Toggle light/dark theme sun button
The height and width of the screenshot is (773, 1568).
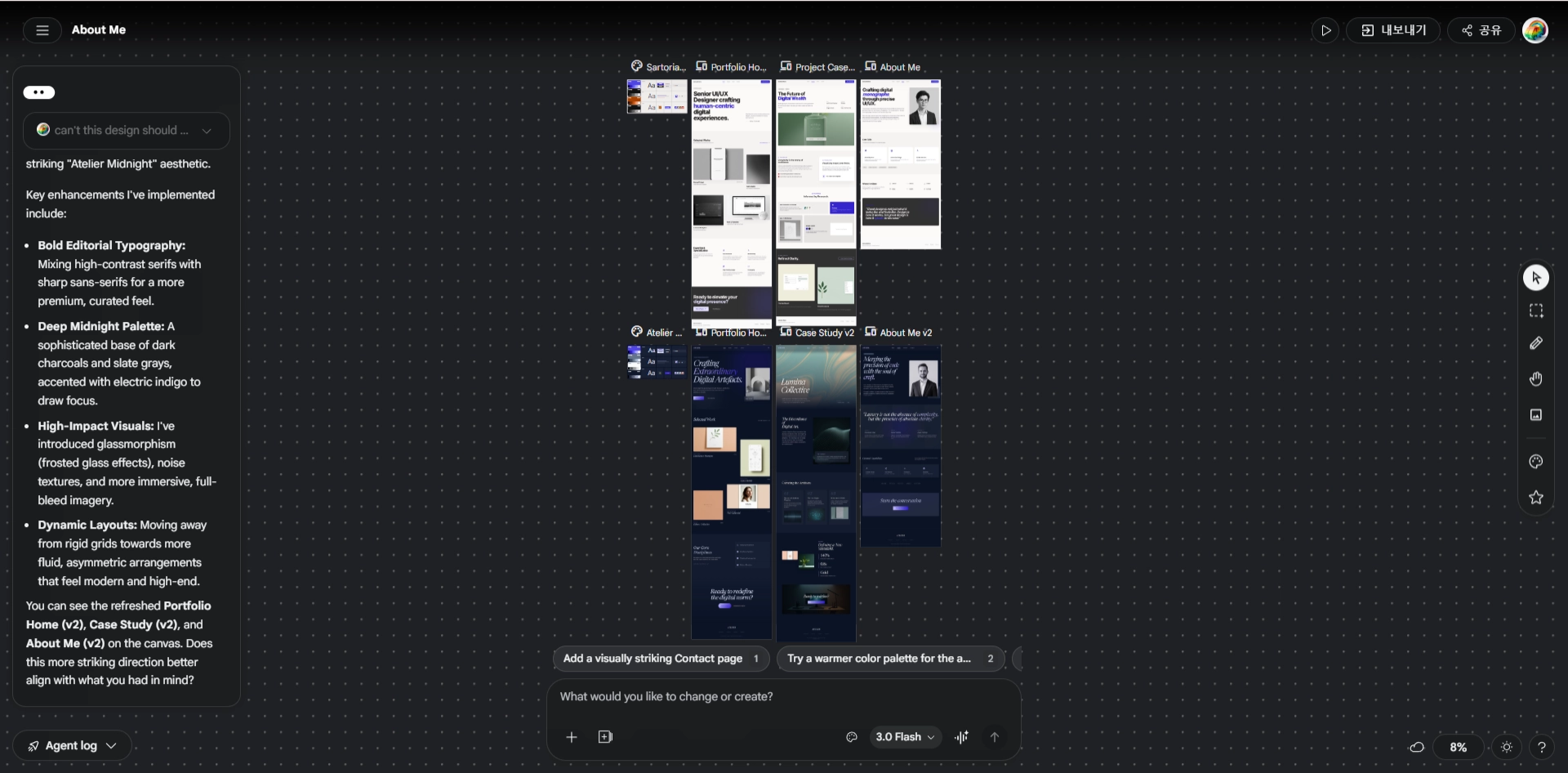[x=1507, y=747]
